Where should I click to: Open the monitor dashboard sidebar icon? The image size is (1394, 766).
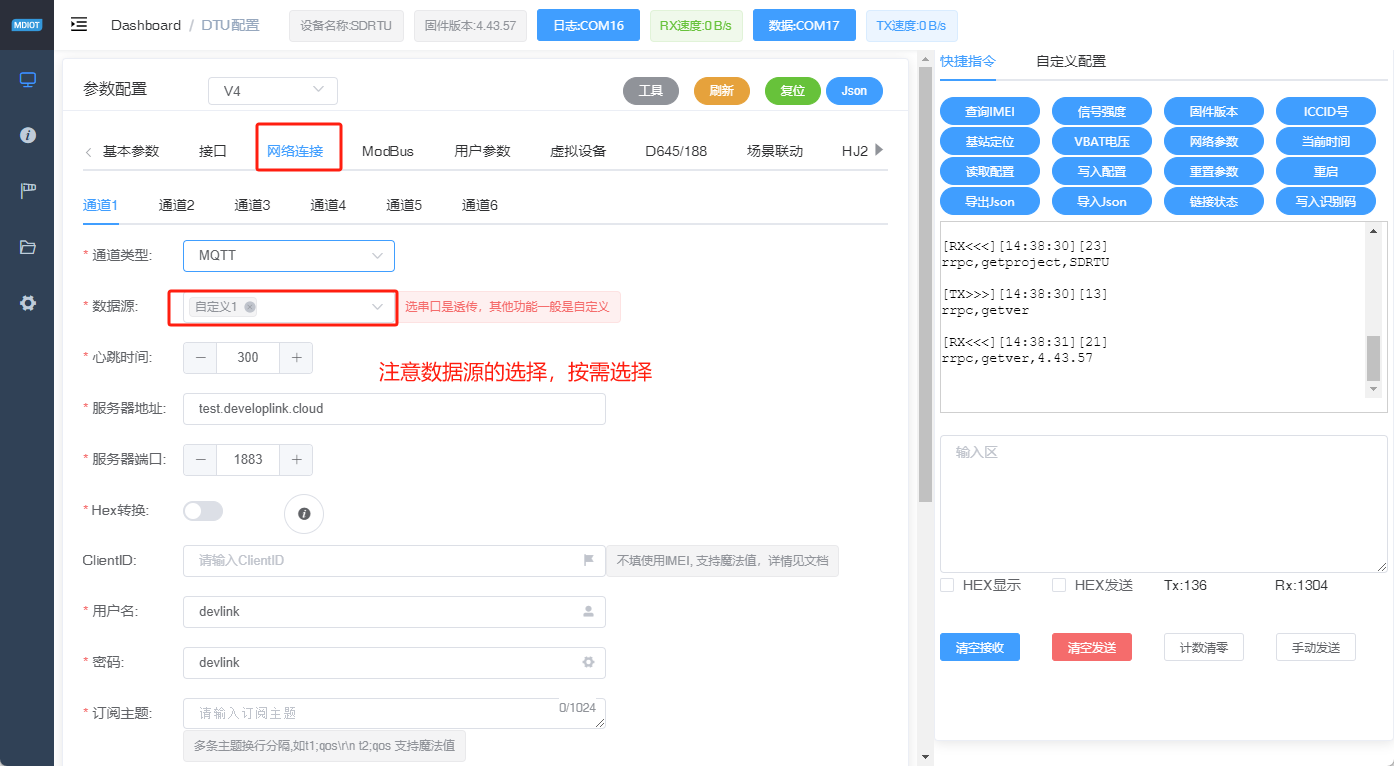28,79
